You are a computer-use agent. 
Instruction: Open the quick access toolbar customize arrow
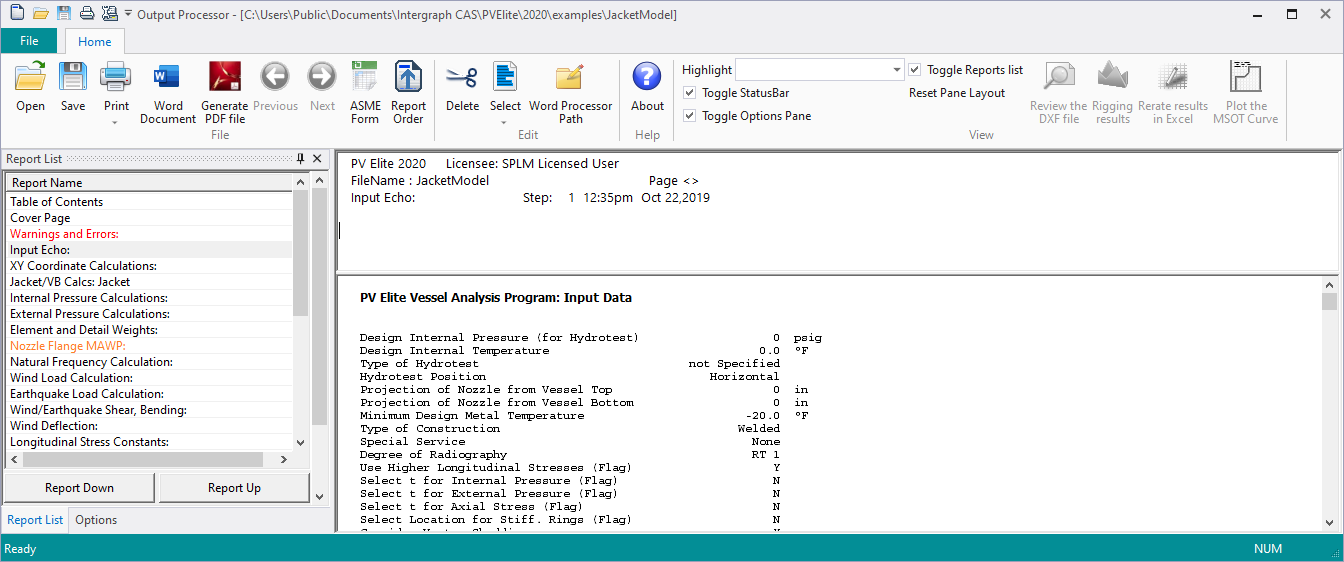tap(128, 15)
